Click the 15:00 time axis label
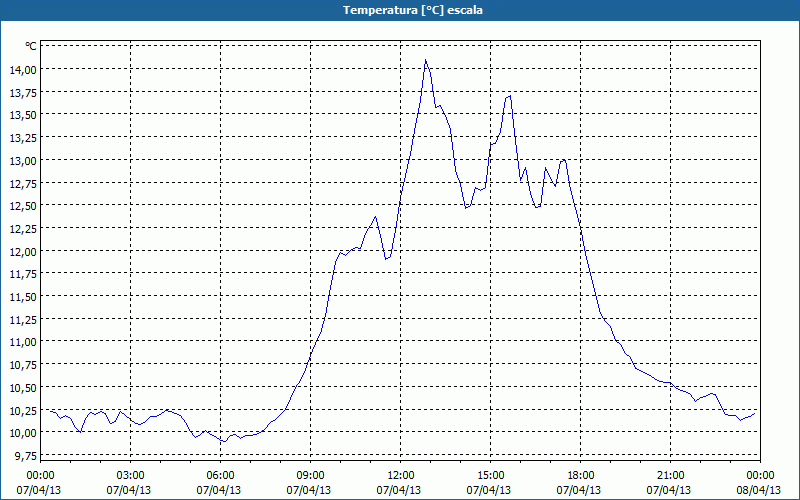 click(x=490, y=476)
